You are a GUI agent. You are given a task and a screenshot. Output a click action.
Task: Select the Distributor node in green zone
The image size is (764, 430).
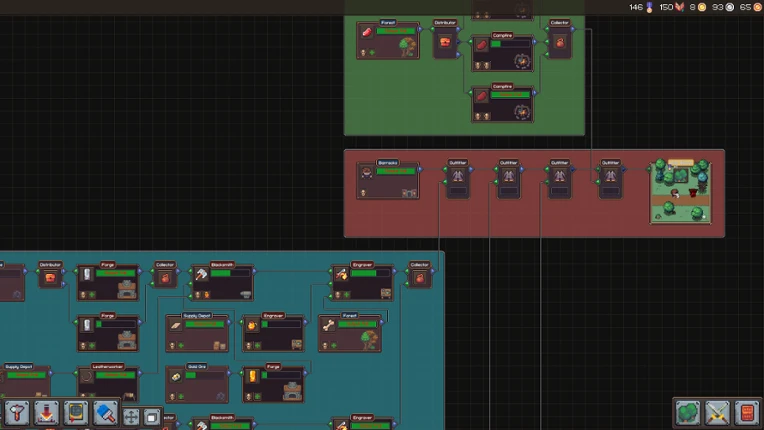coord(445,39)
